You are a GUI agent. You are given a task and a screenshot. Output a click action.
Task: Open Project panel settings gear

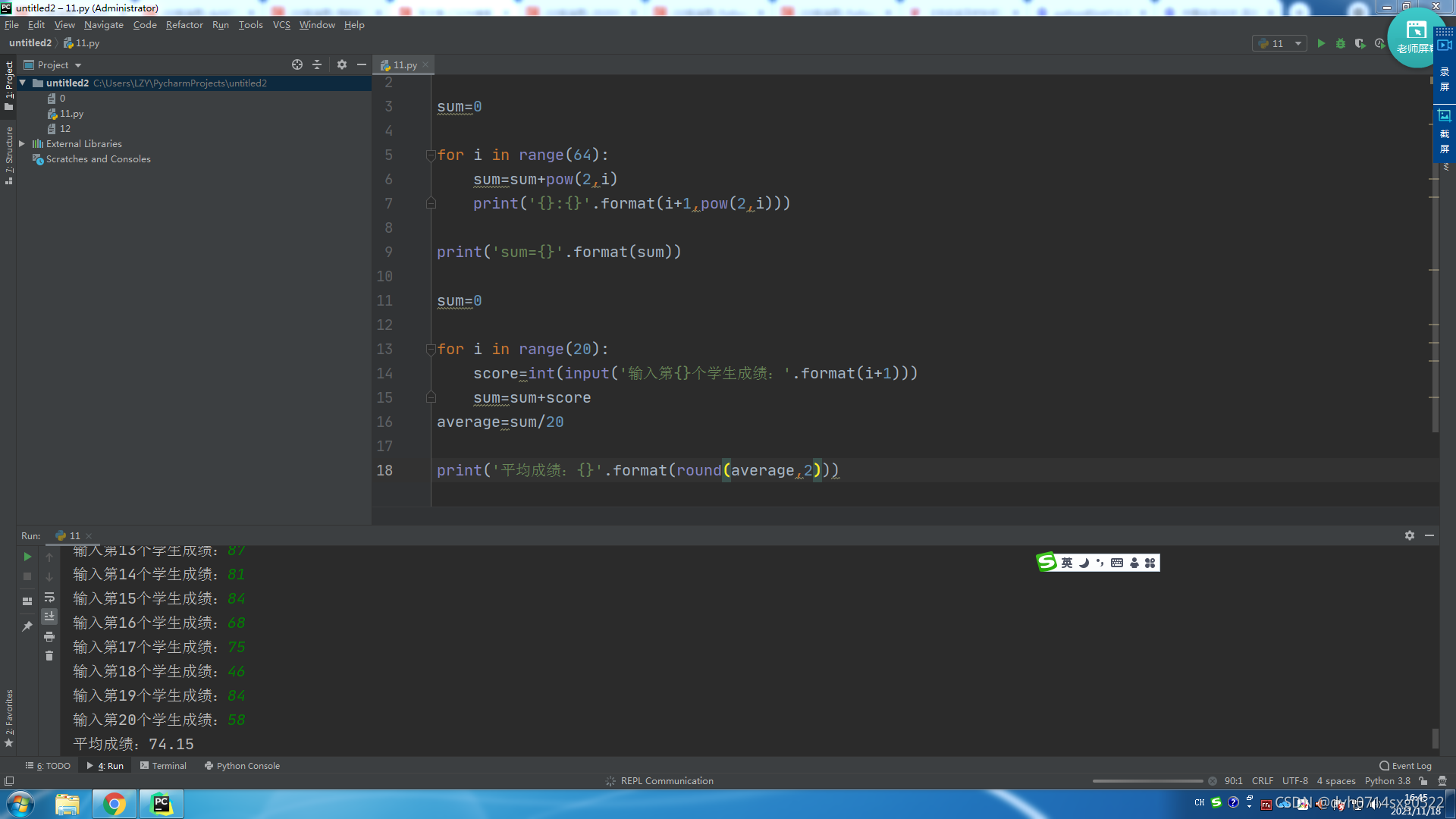[x=342, y=64]
